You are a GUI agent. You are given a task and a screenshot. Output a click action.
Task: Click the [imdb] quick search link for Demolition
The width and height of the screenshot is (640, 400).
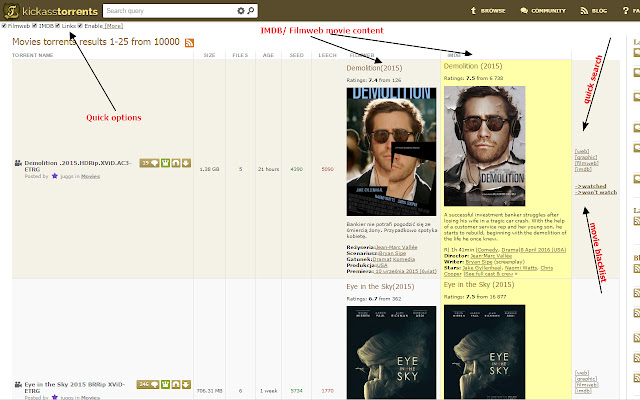583,169
